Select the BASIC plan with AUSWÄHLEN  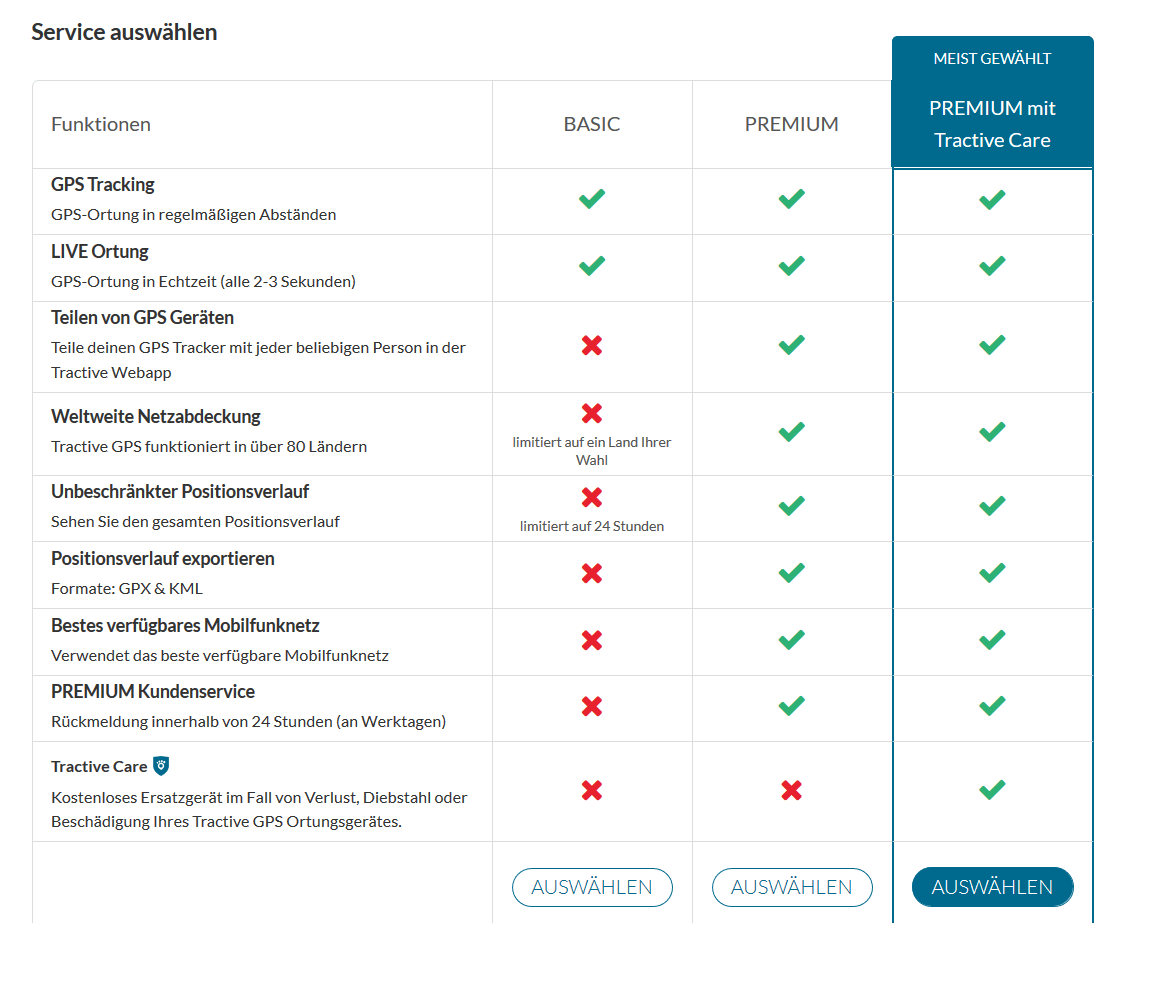point(592,887)
